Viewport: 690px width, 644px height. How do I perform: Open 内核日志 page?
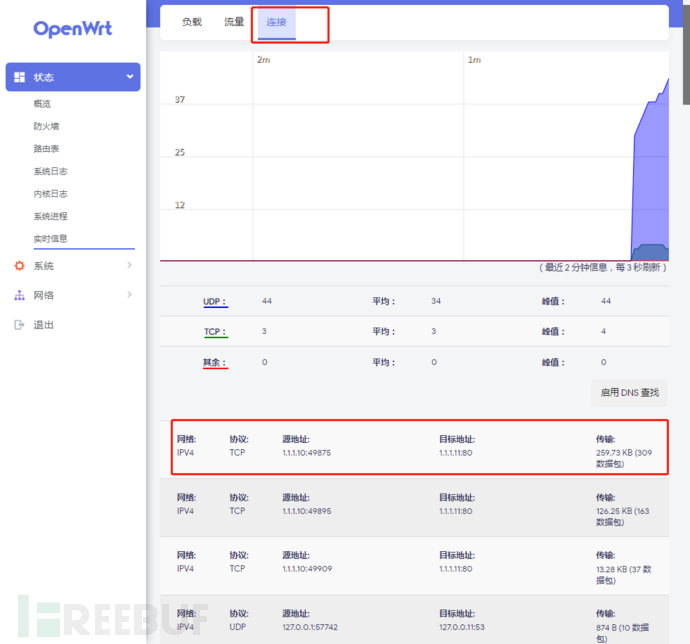click(50, 194)
